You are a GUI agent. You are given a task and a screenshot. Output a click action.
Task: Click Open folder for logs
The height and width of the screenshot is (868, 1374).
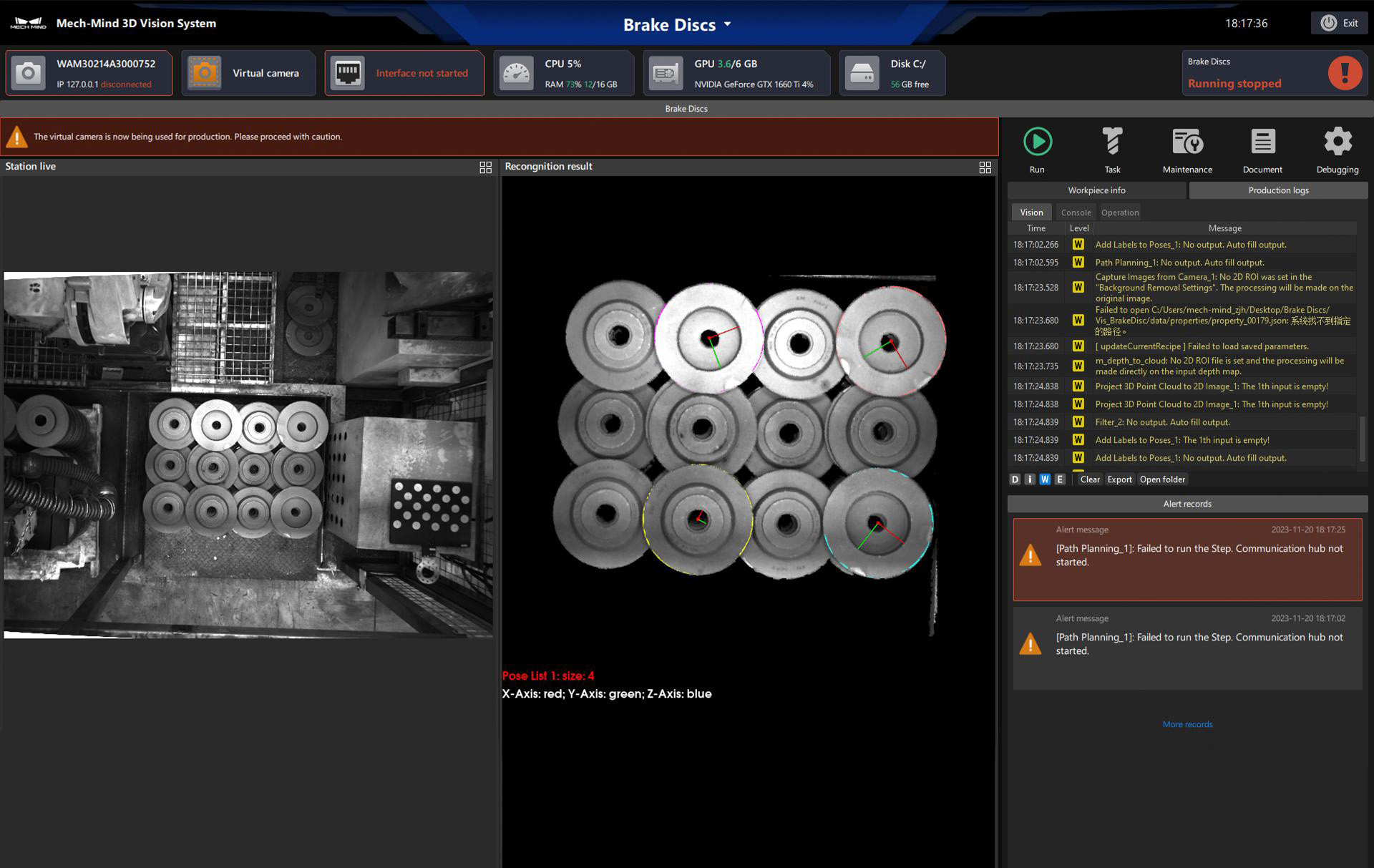click(1162, 479)
